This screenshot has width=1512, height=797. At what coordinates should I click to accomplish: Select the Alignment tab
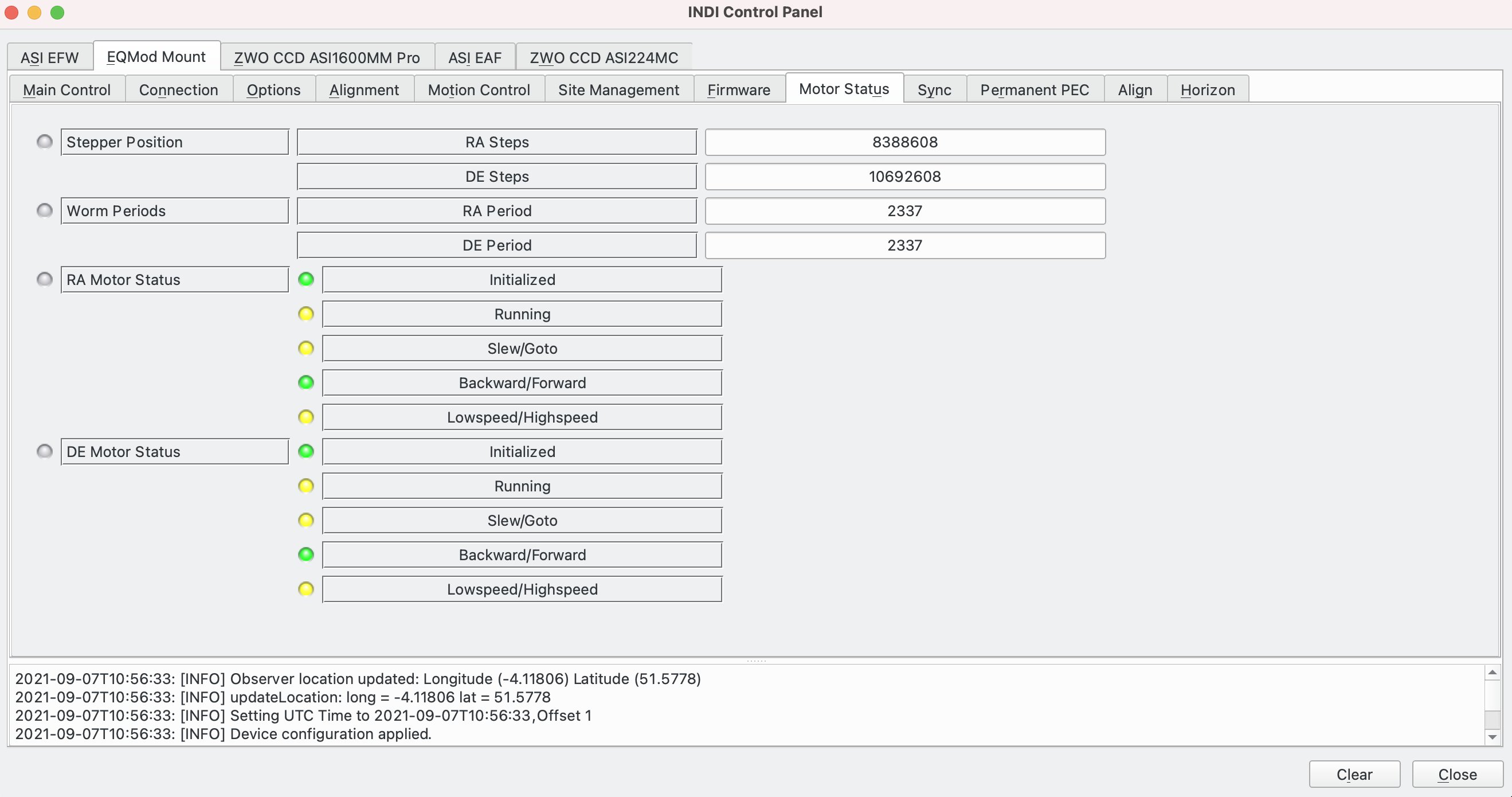[364, 89]
